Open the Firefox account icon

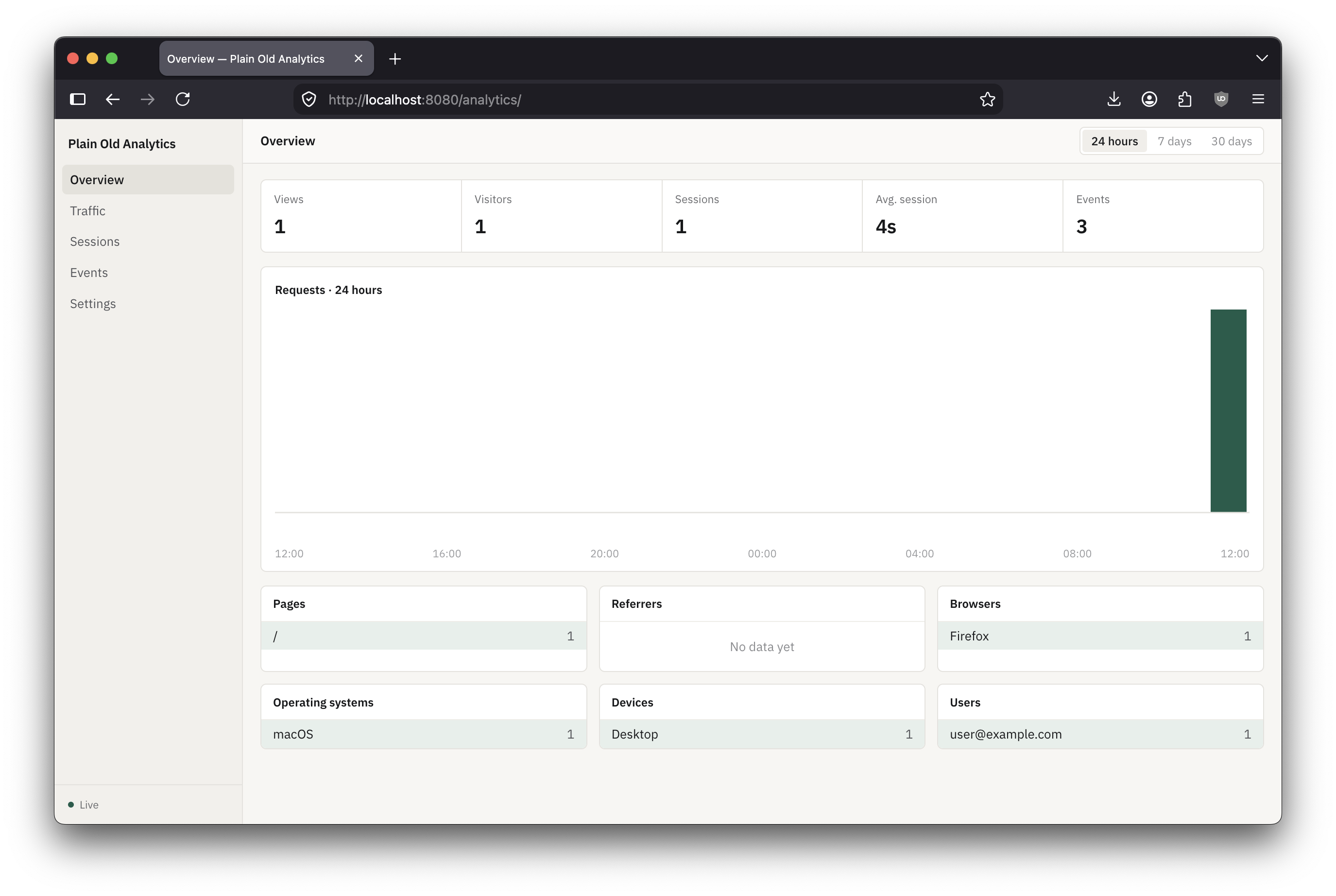(1149, 100)
